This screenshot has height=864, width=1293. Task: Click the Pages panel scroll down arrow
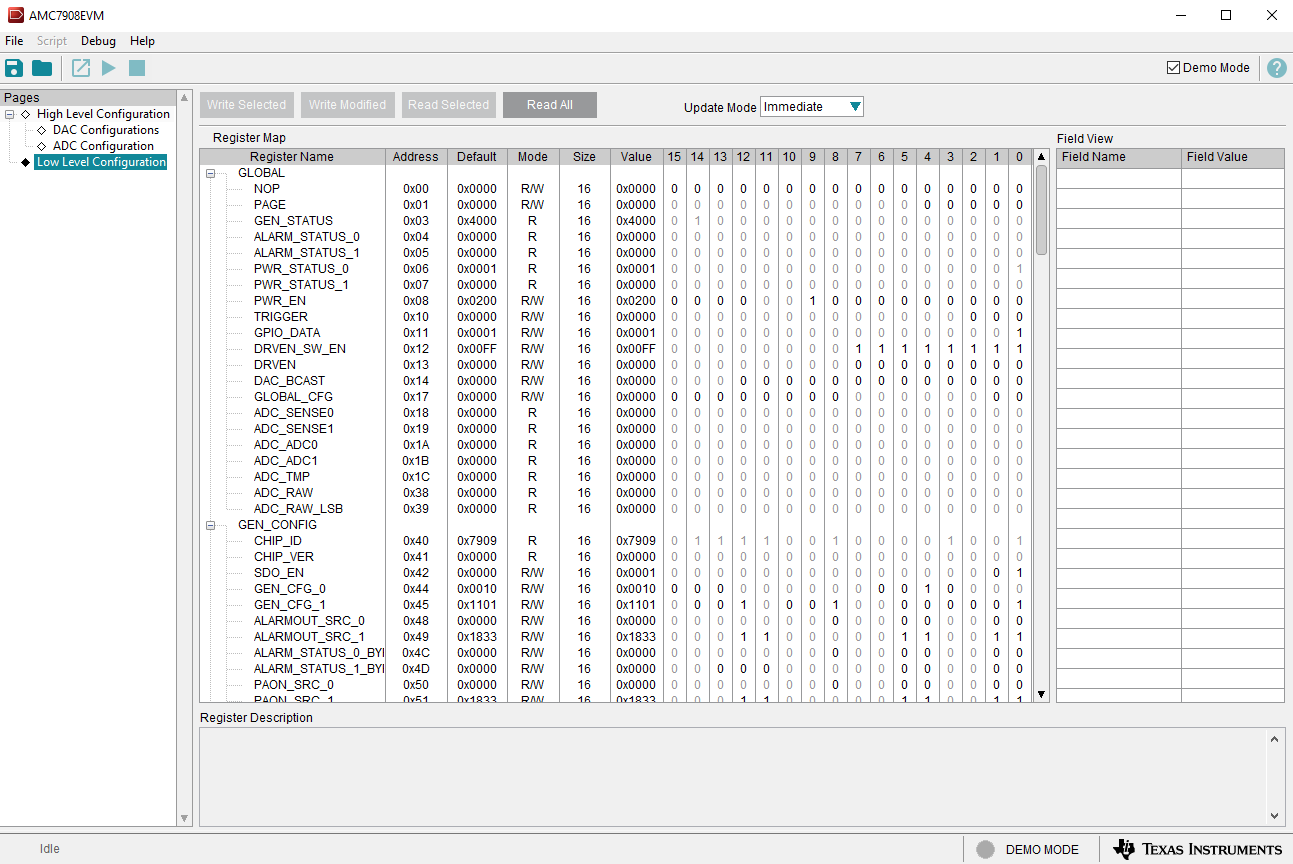pyautogui.click(x=184, y=818)
